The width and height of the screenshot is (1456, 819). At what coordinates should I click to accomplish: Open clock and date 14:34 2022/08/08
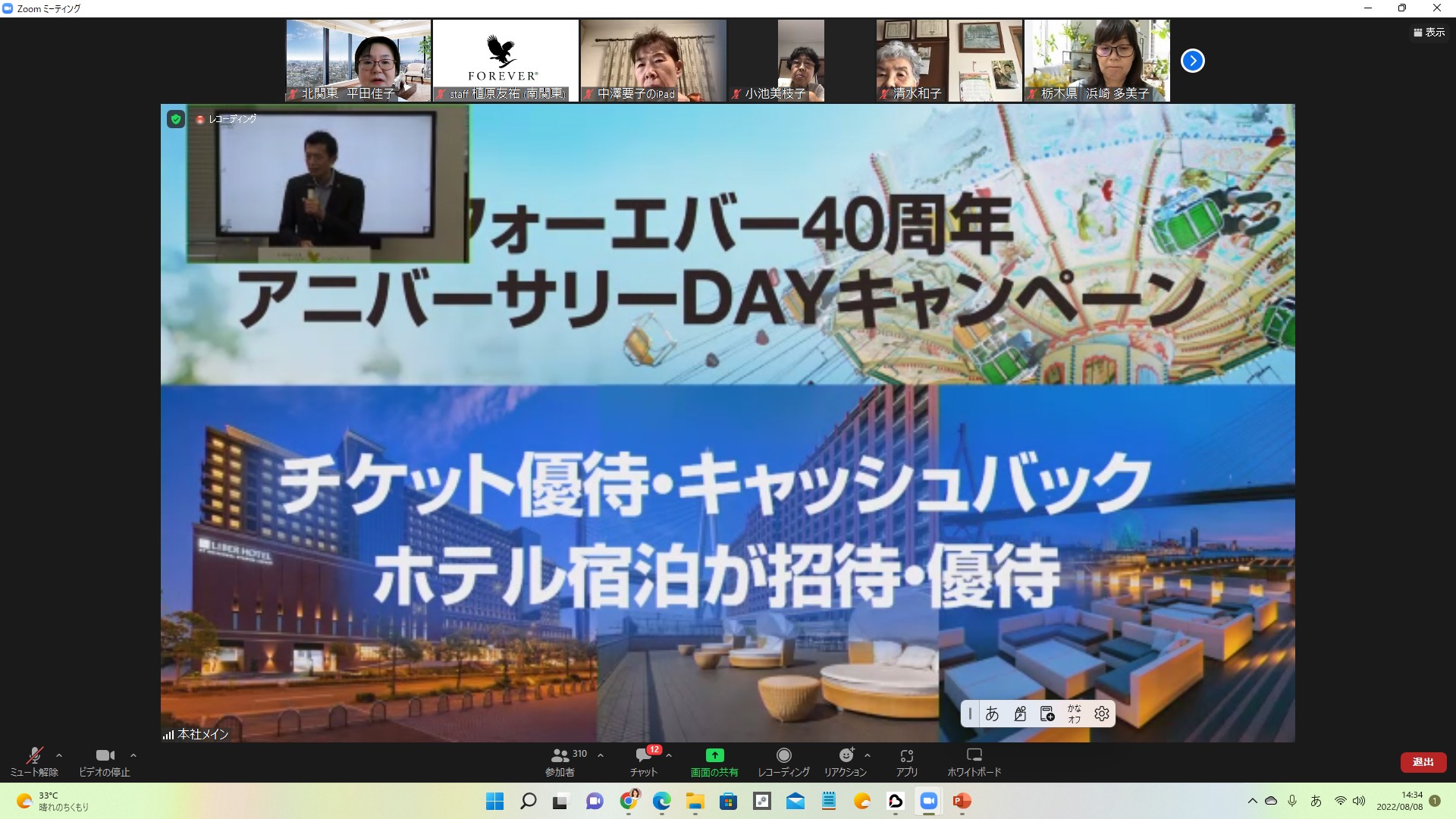pos(1400,801)
